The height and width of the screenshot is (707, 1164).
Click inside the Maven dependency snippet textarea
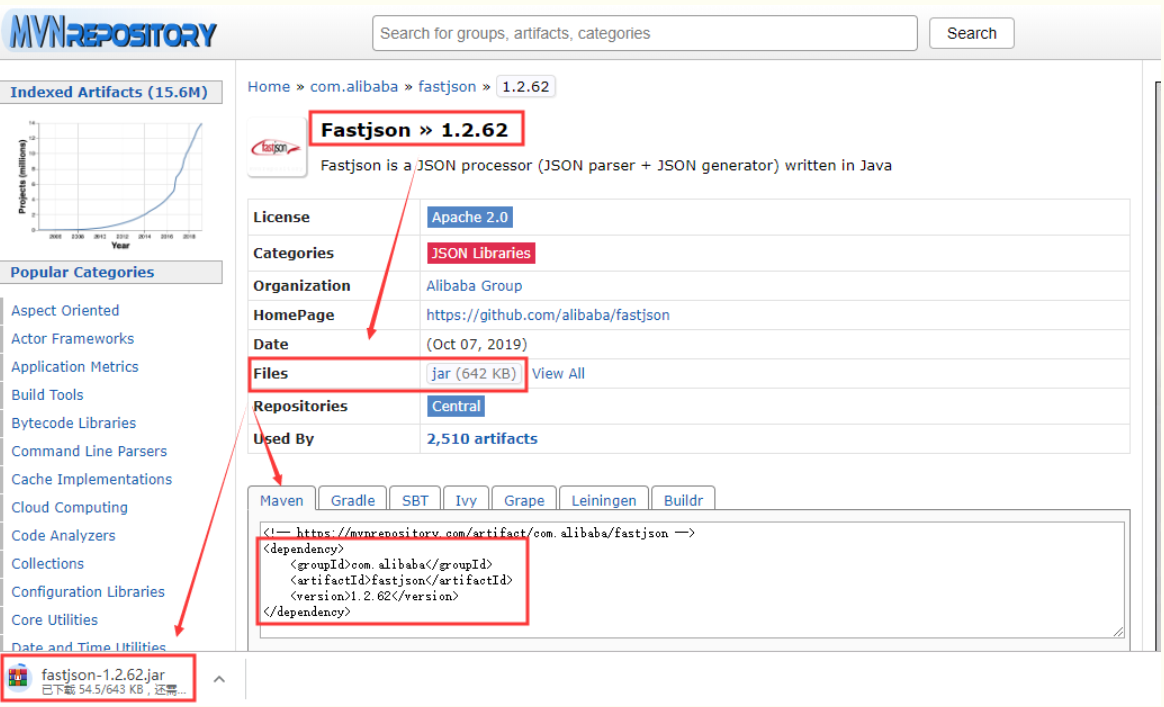pos(692,579)
